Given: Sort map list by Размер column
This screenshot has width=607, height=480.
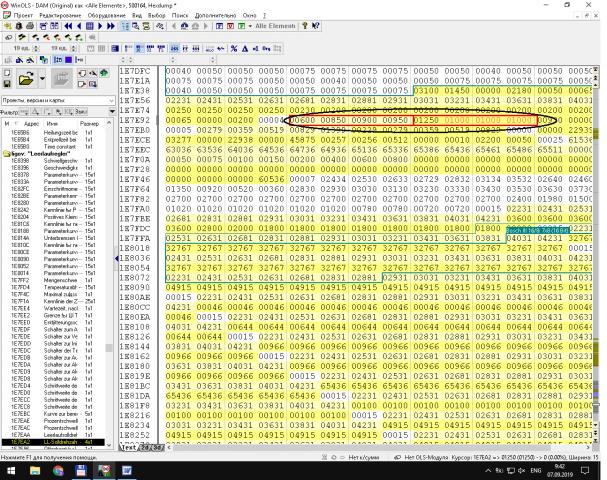Looking at the screenshot, I should [x=89, y=123].
